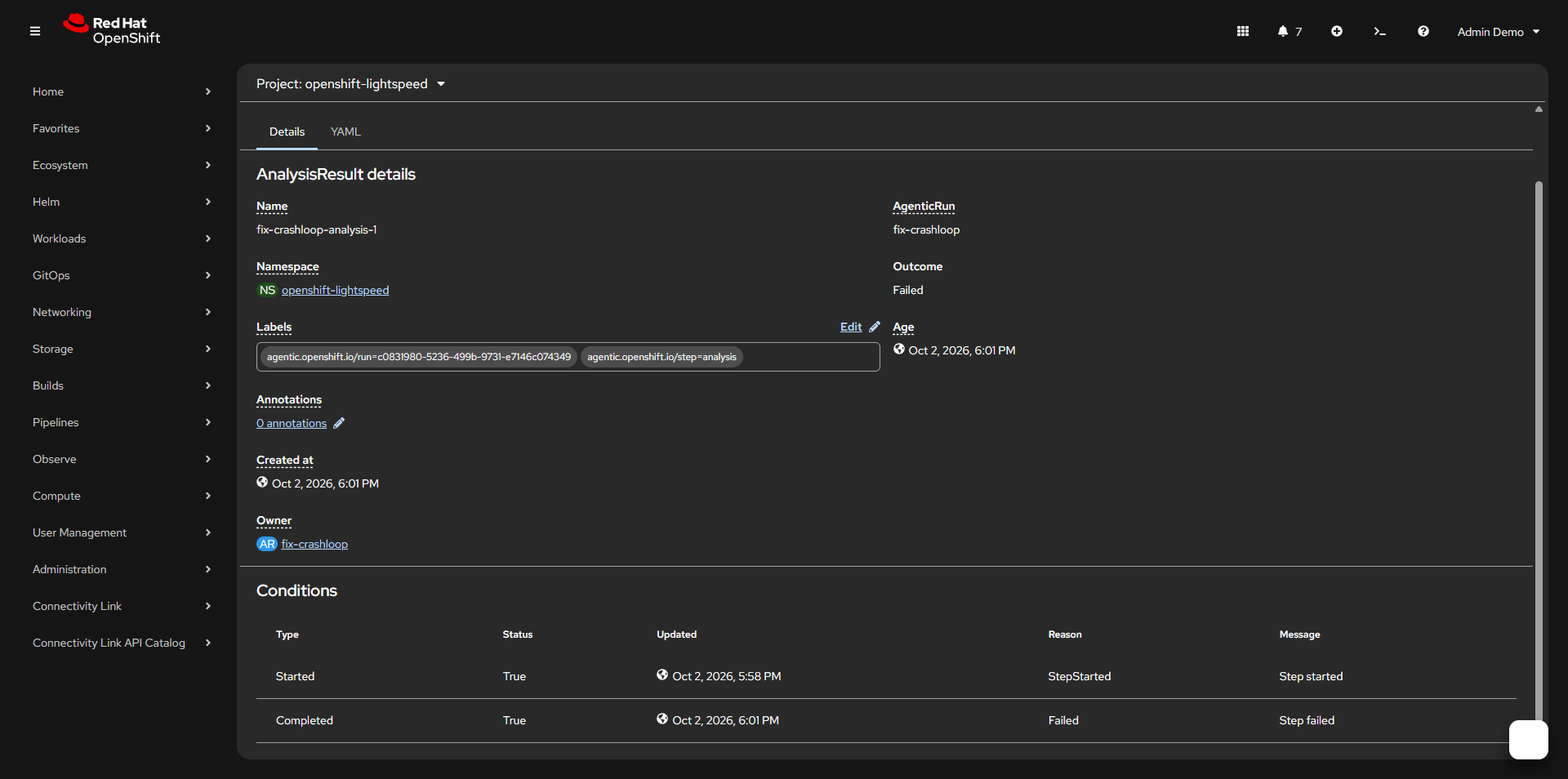Expand the Administration navigation section
Image resolution: width=1568 pixels, height=779 pixels.
pos(122,569)
